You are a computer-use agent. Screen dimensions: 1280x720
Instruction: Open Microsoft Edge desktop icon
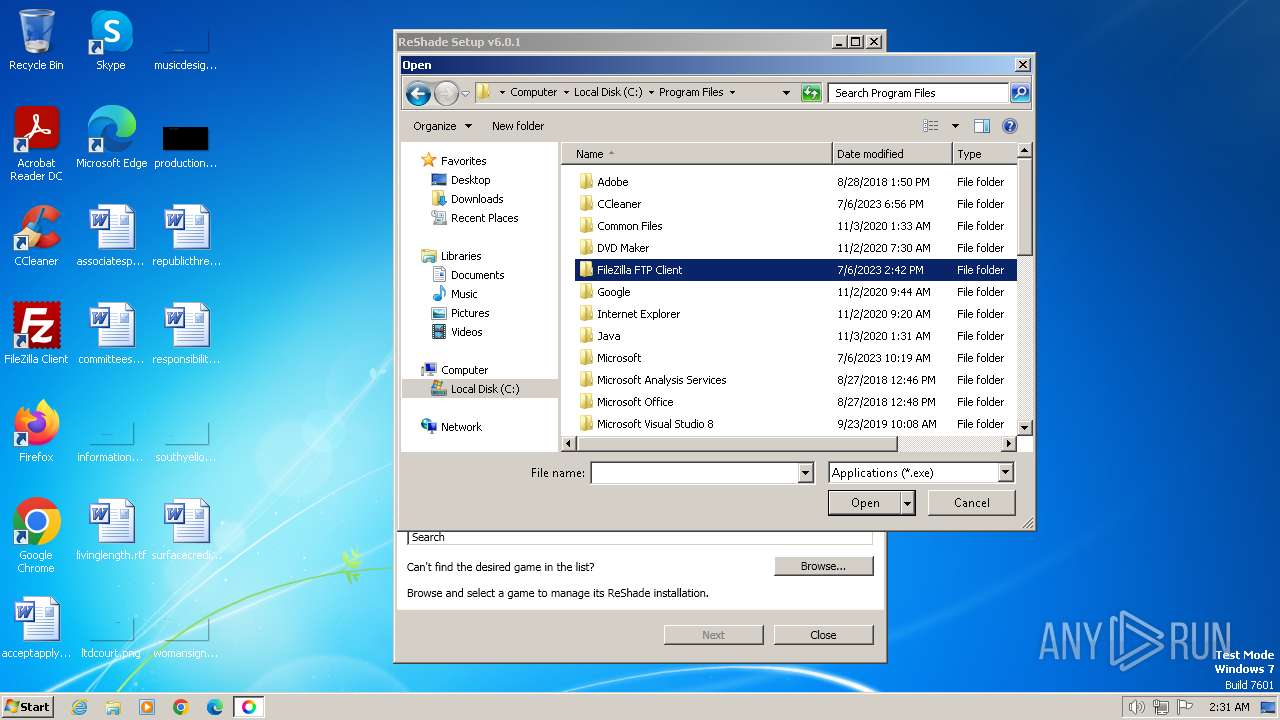tap(111, 138)
